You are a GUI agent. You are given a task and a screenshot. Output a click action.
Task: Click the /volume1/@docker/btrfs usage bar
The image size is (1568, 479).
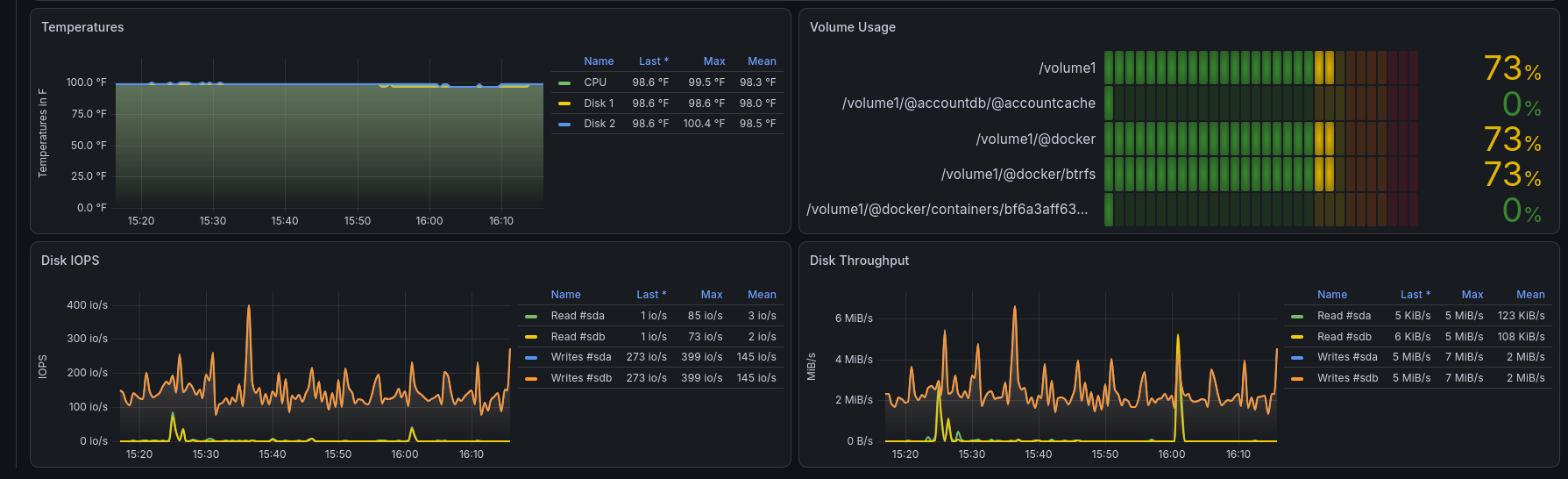1261,174
